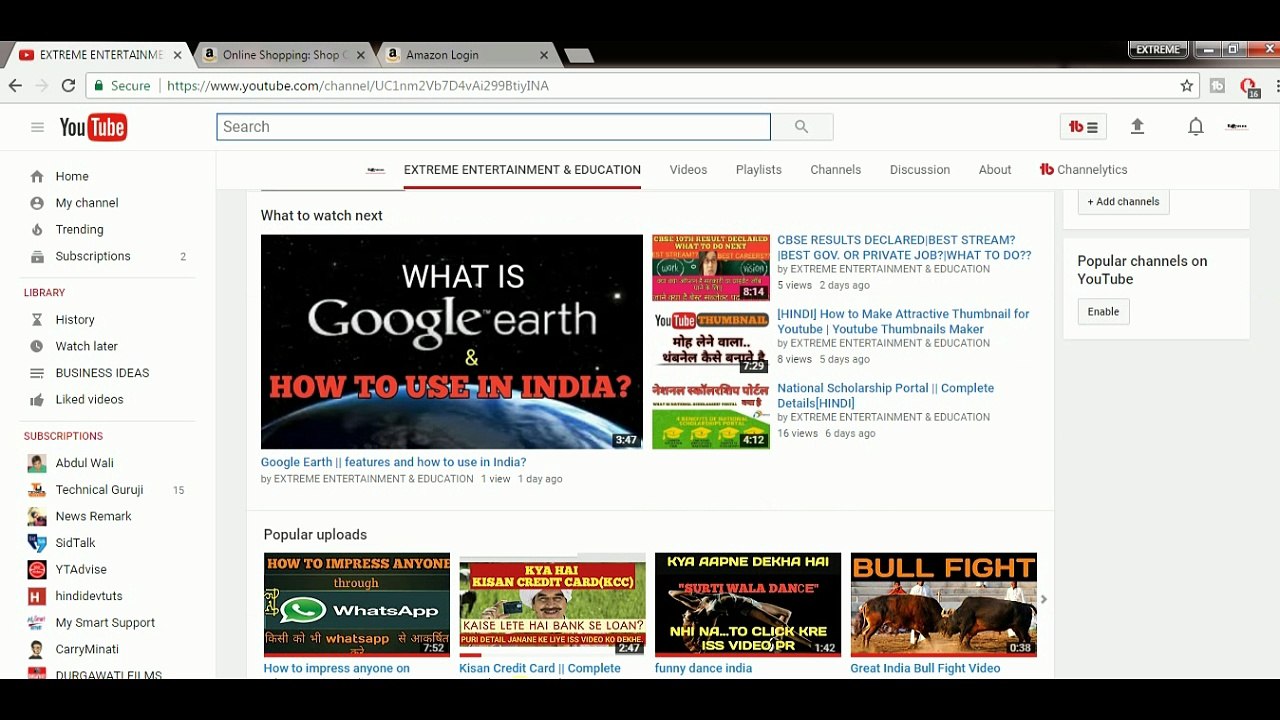The image size is (1280, 720).
Task: Select the EXTREME ENTERTAINMENT & EDUCATION home tab
Action: coord(522,170)
